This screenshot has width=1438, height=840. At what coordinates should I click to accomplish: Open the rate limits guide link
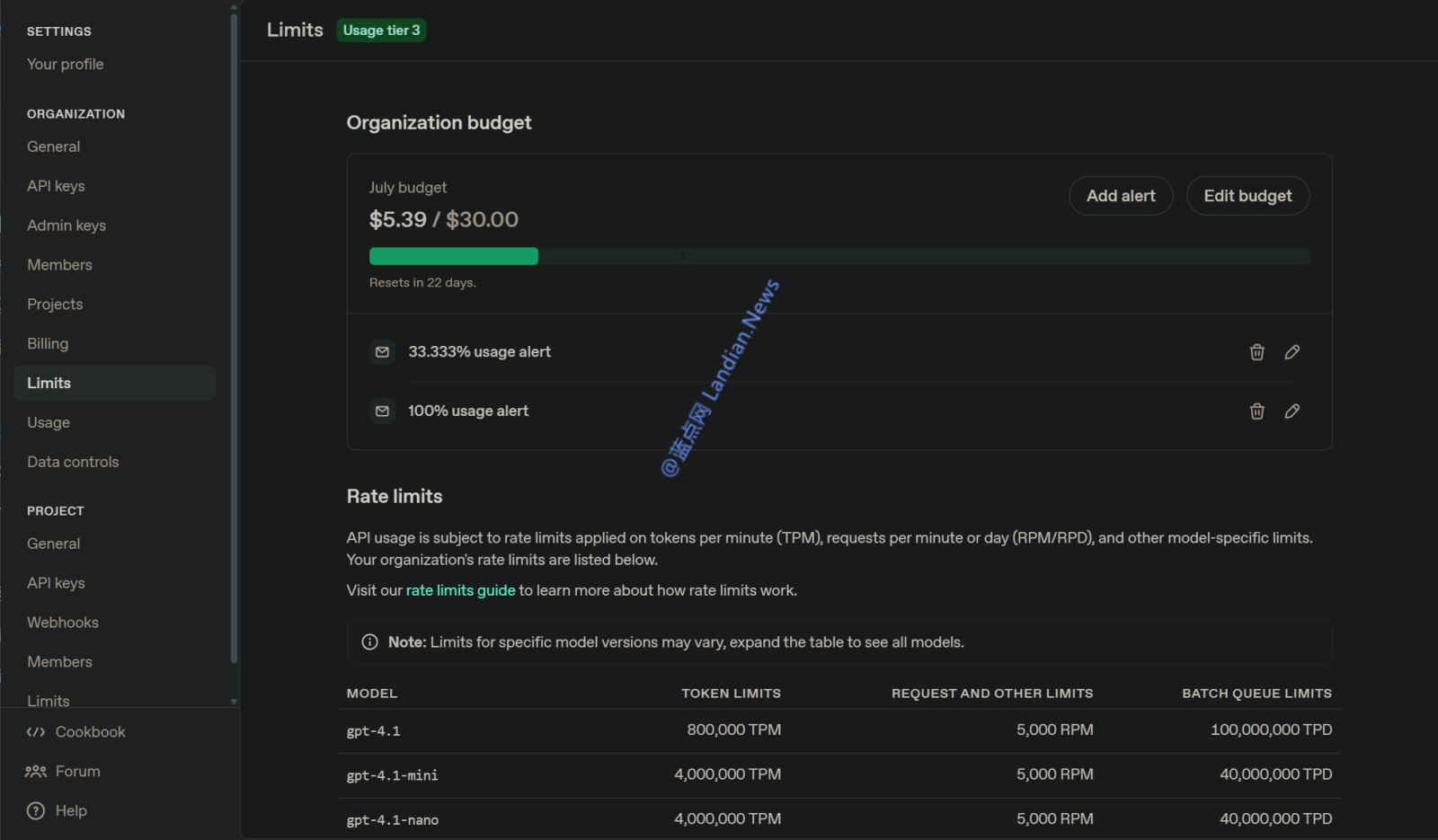point(460,590)
